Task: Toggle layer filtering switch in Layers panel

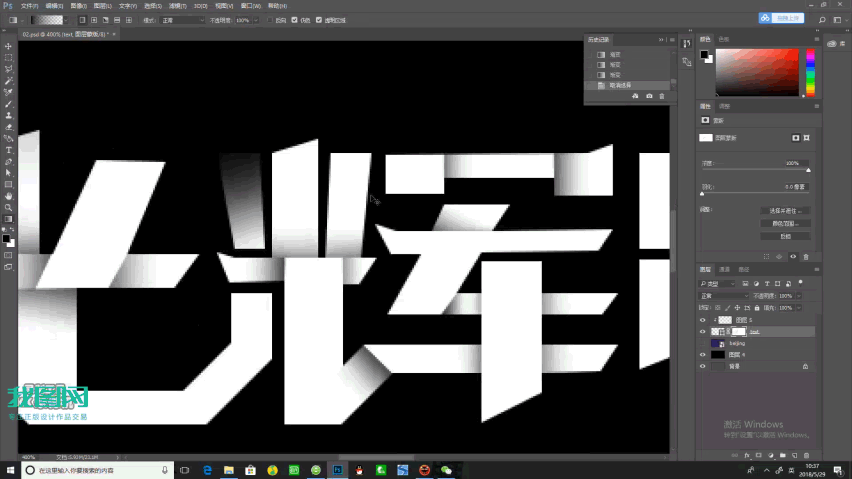Action: [x=800, y=283]
